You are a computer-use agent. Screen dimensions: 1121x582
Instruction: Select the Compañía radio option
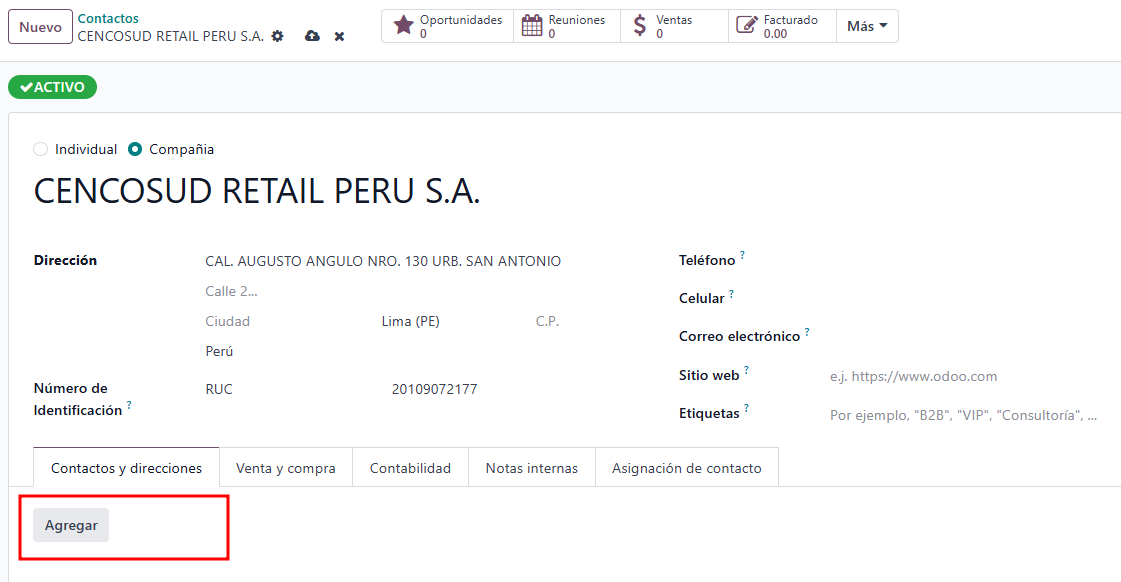pos(135,149)
